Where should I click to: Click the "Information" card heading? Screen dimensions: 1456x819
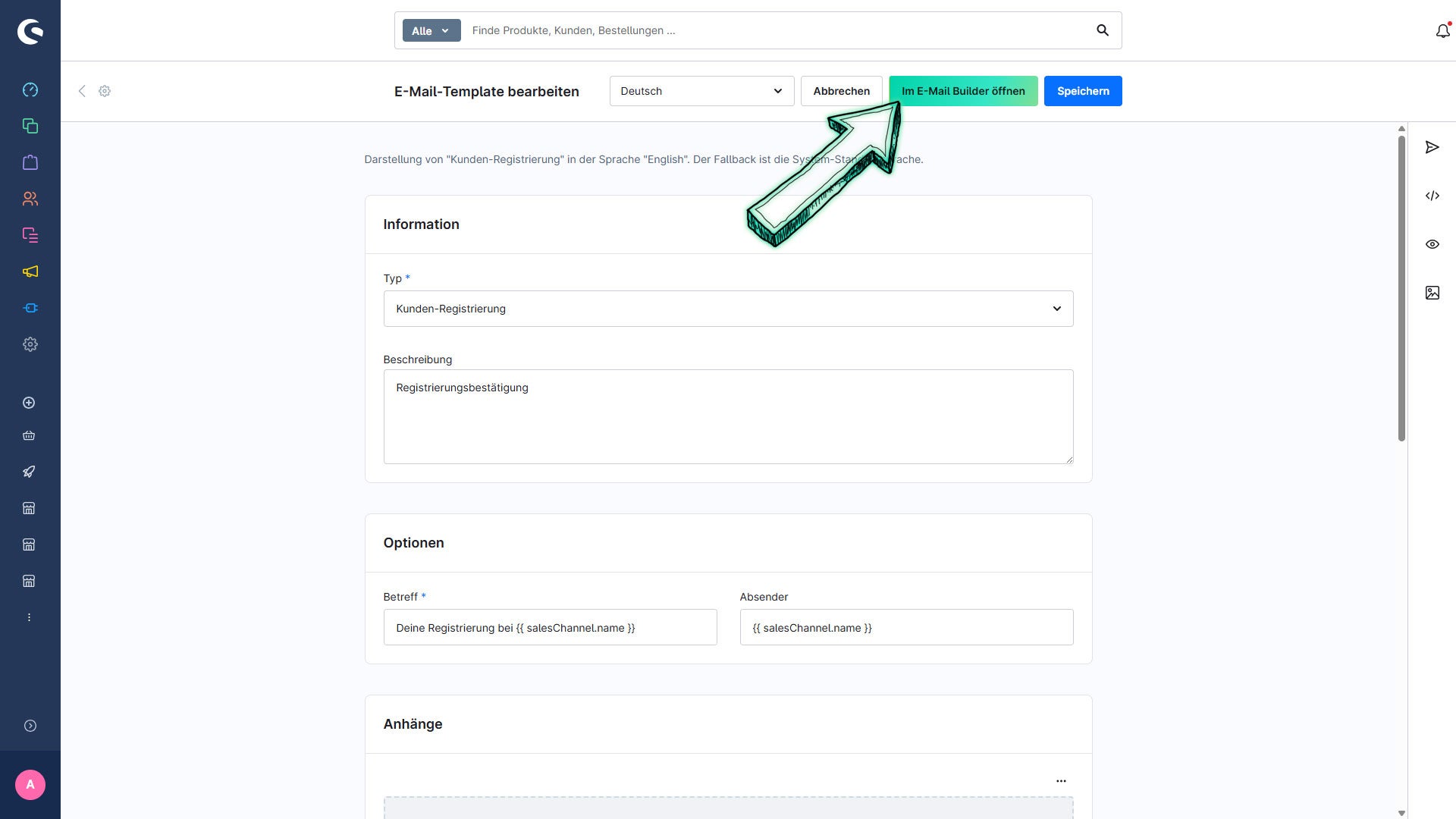coord(421,224)
